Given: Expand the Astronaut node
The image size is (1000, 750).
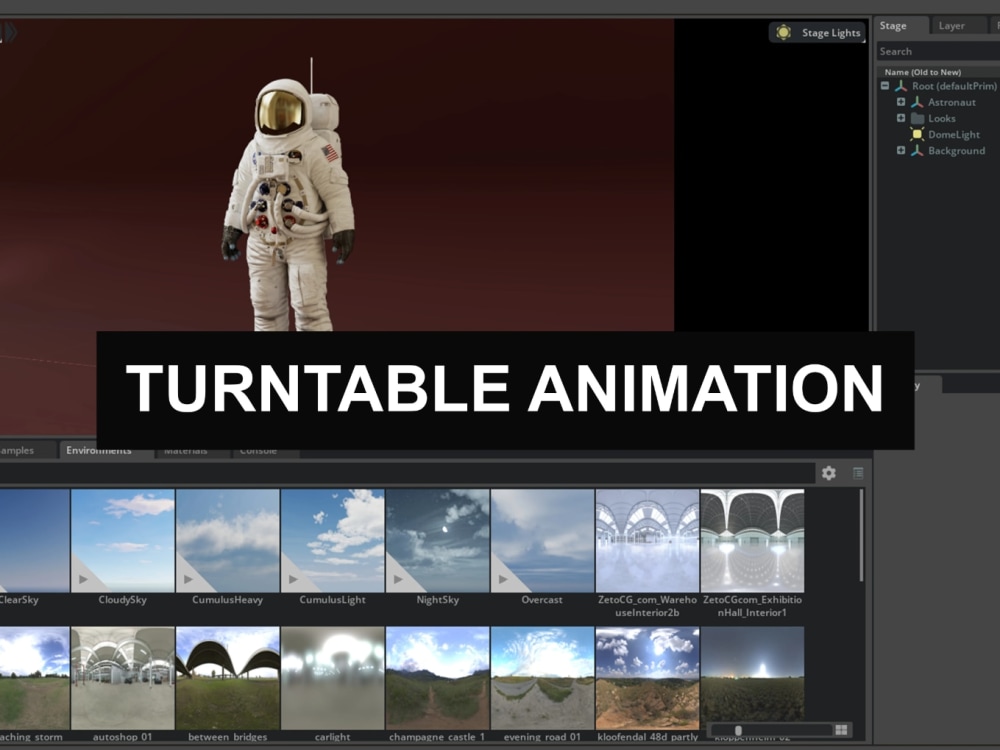Looking at the screenshot, I should point(901,102).
